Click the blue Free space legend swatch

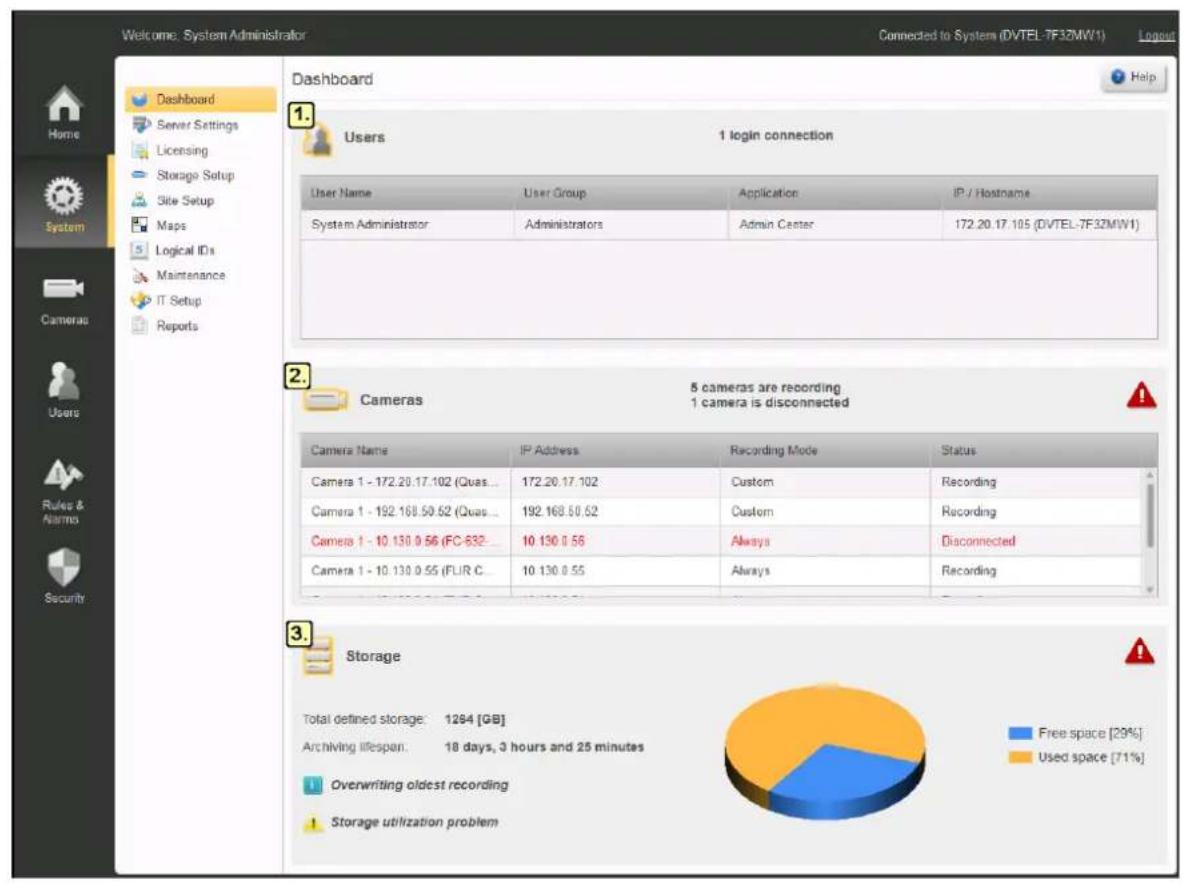(x=1019, y=733)
